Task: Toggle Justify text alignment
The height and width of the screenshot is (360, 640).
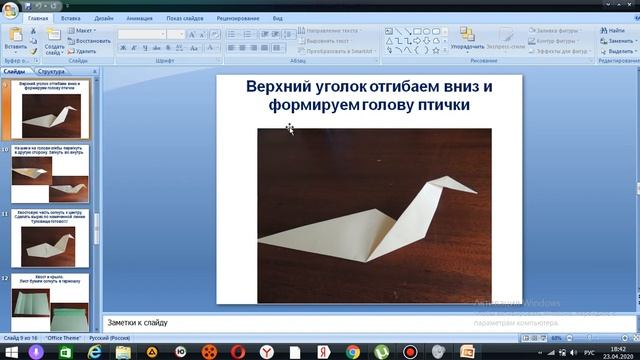Action: click(264, 48)
